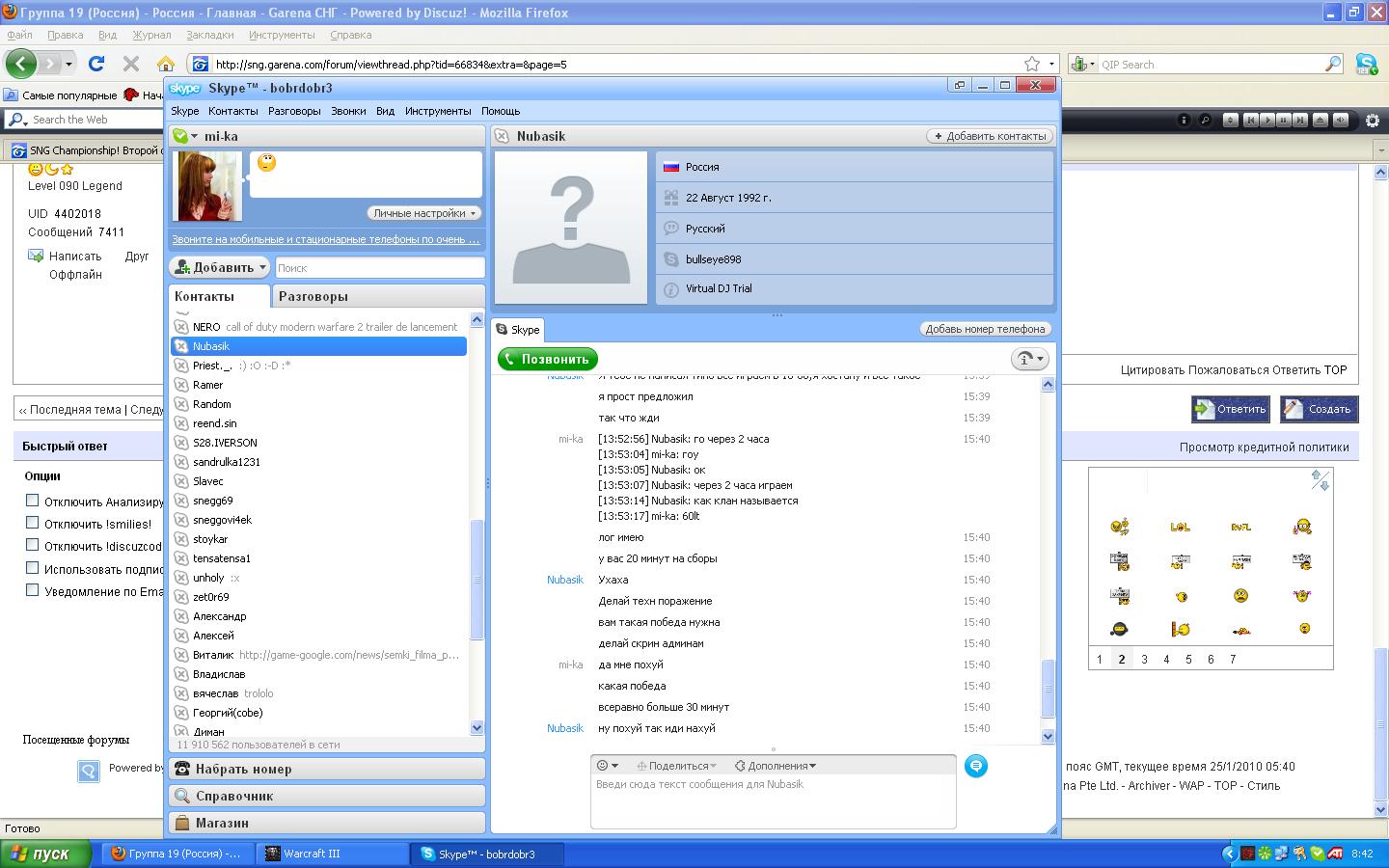Click Firefox back navigation button

21,64
